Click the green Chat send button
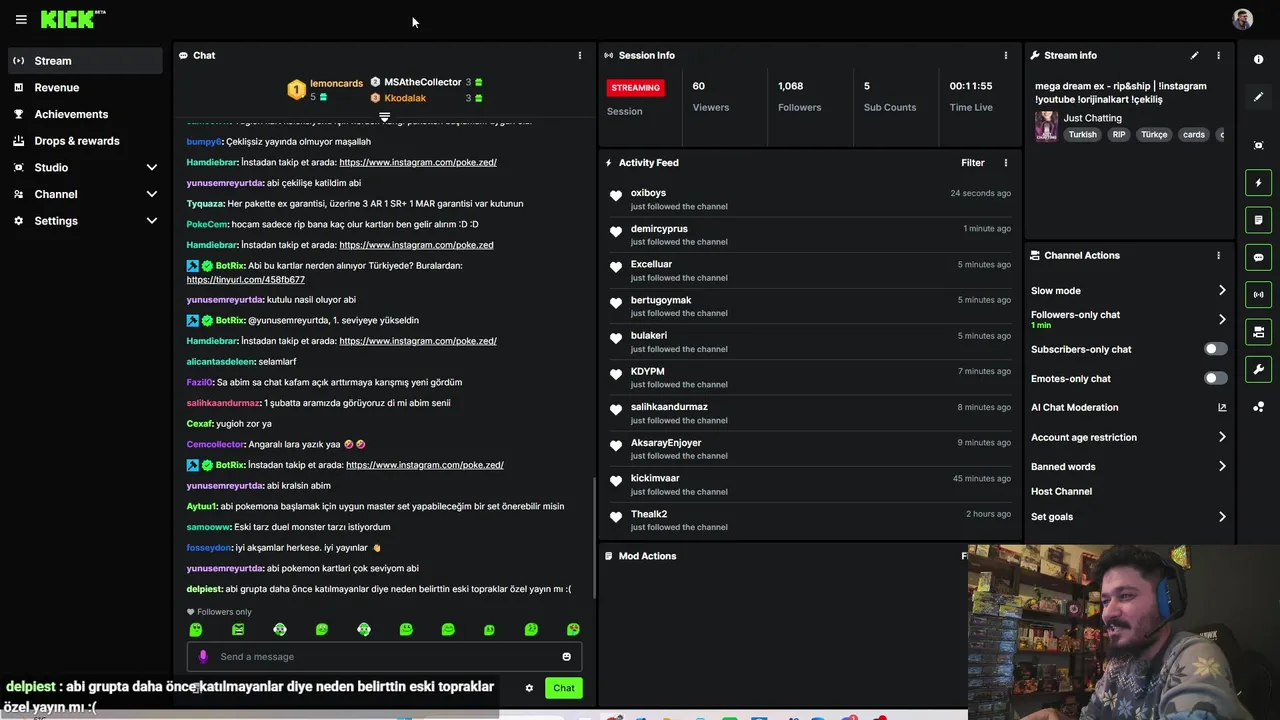The image size is (1280, 720). (564, 688)
